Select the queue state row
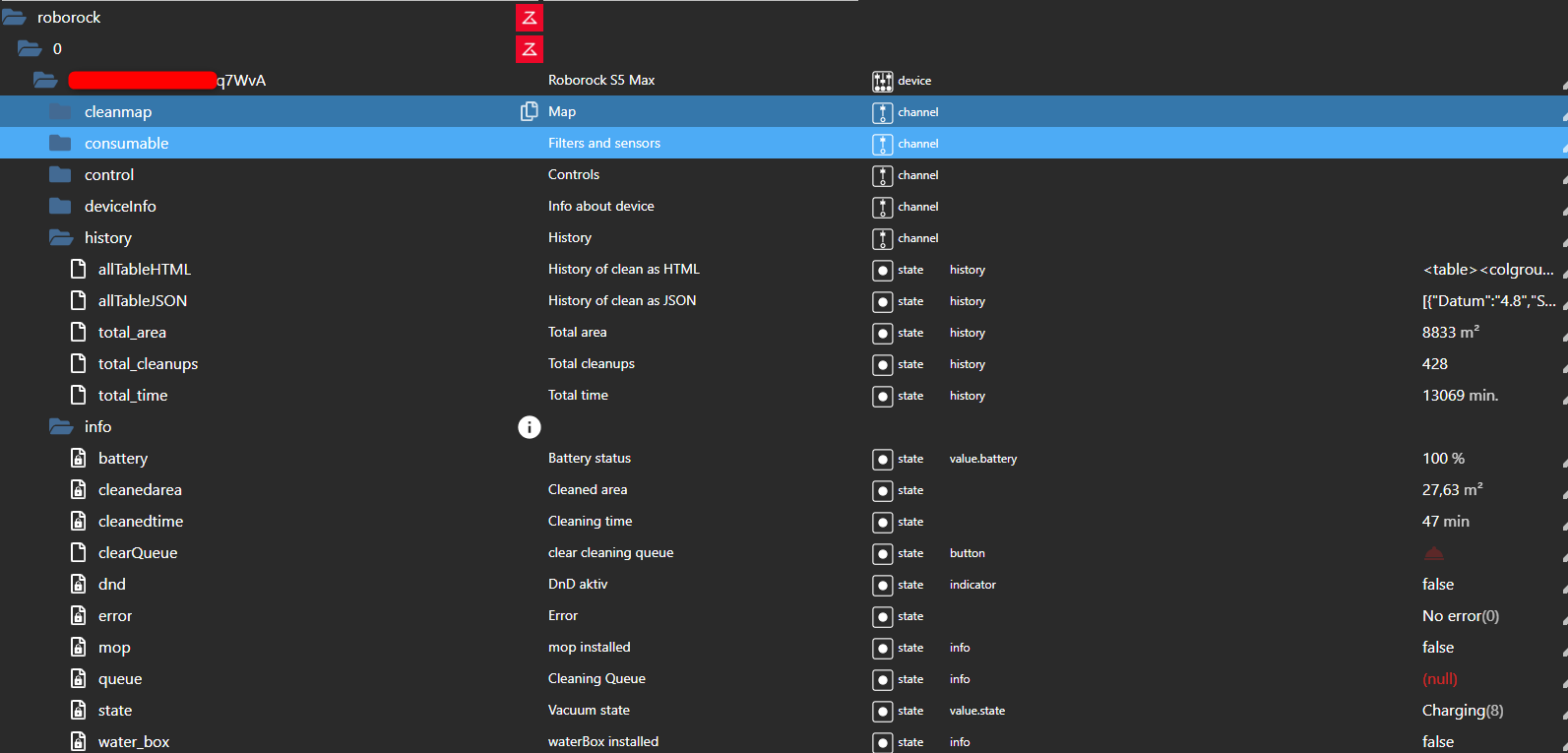Screen dimensions: 1568x753 [784, 678]
